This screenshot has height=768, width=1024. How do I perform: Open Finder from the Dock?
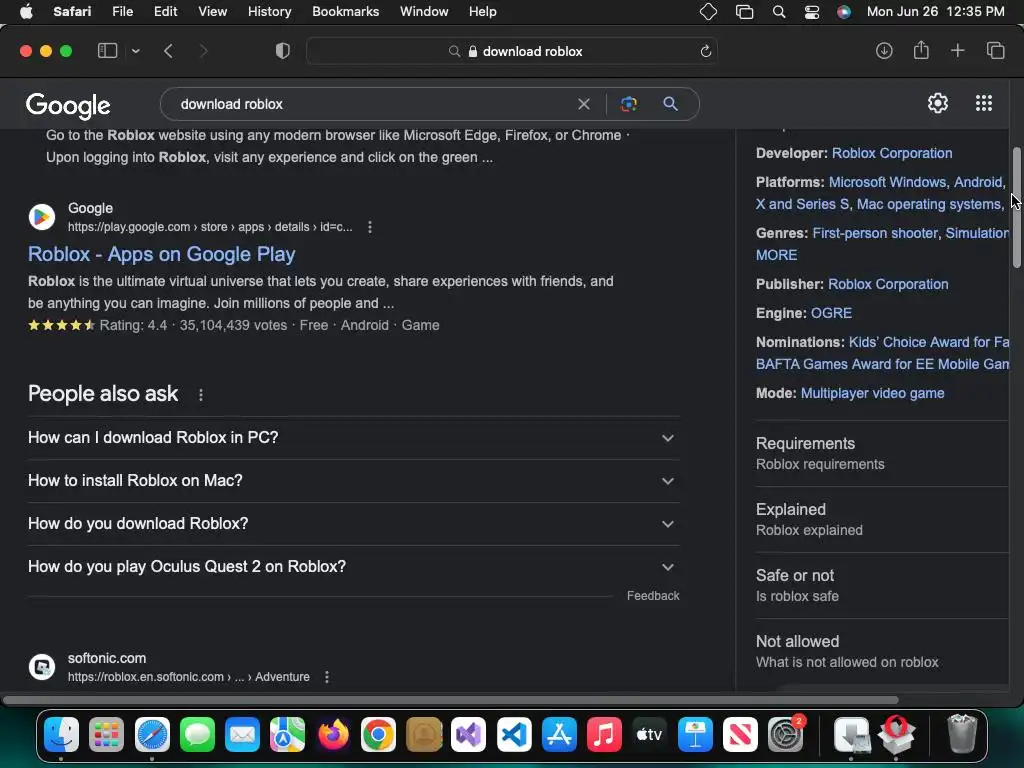point(61,735)
